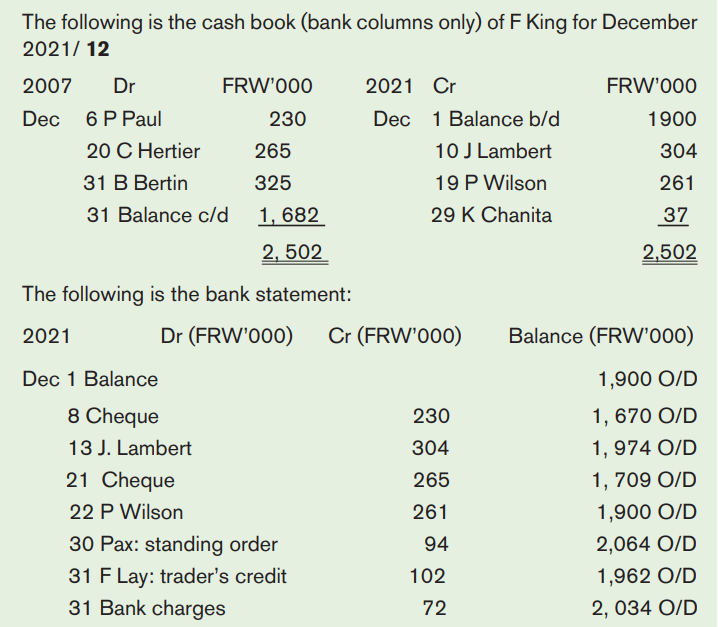718x627 pixels.
Task: Click the Cr (FRW'000) statement column header
Action: [395, 336]
